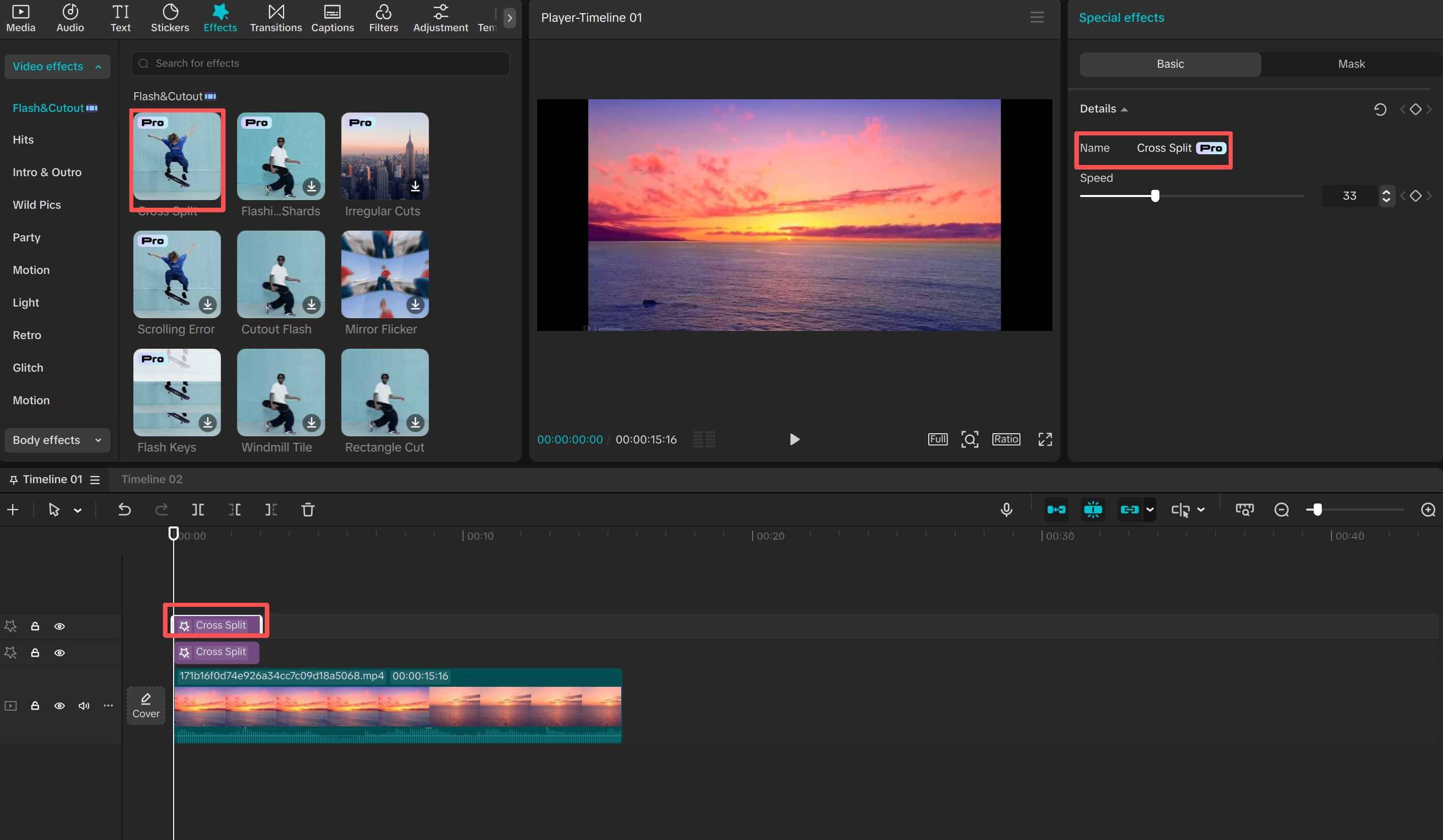Click the Ratio button in the player
The height and width of the screenshot is (840, 1443).
tap(1006, 439)
